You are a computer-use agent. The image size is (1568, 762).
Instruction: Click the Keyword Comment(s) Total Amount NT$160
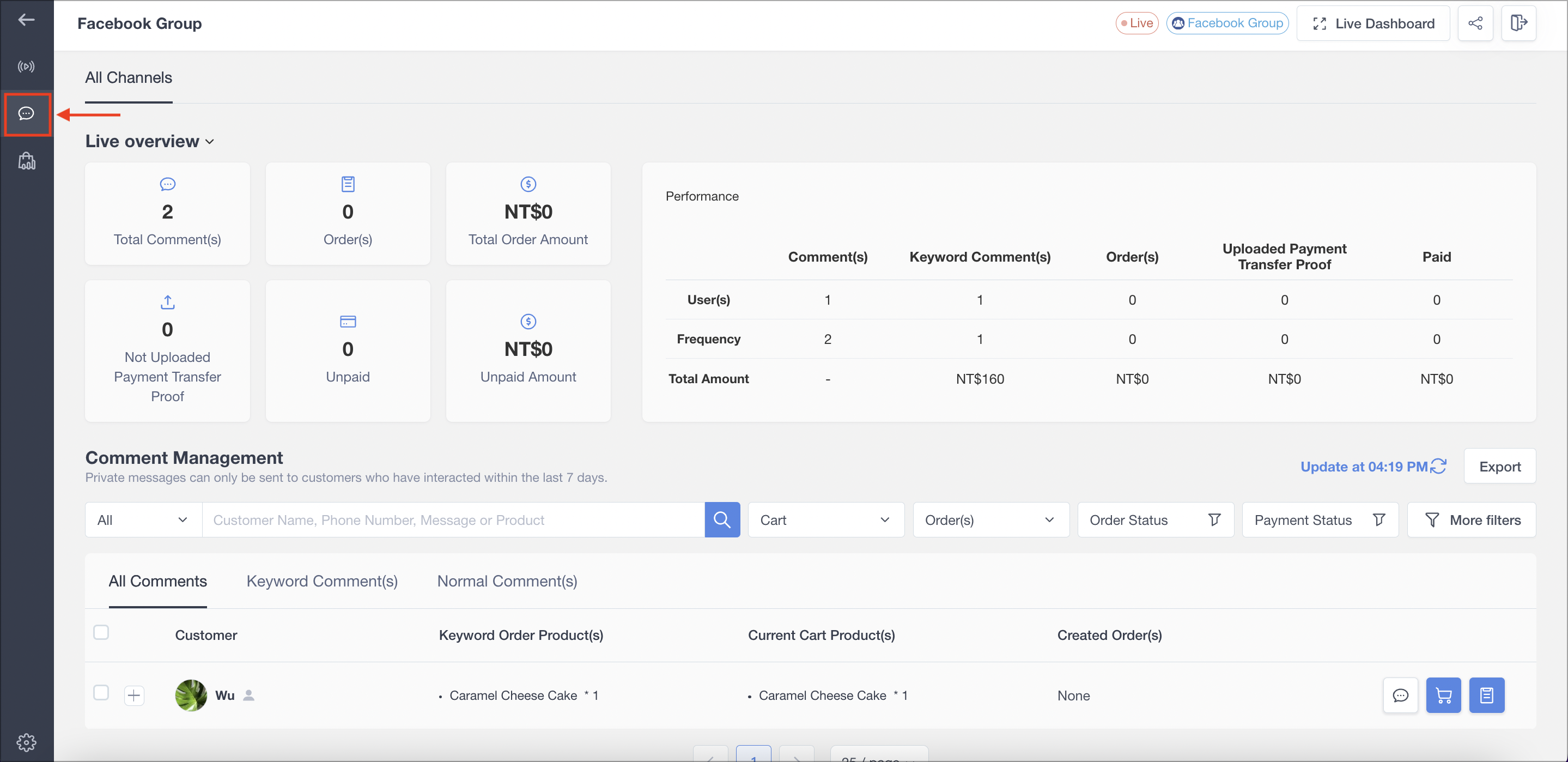click(980, 379)
